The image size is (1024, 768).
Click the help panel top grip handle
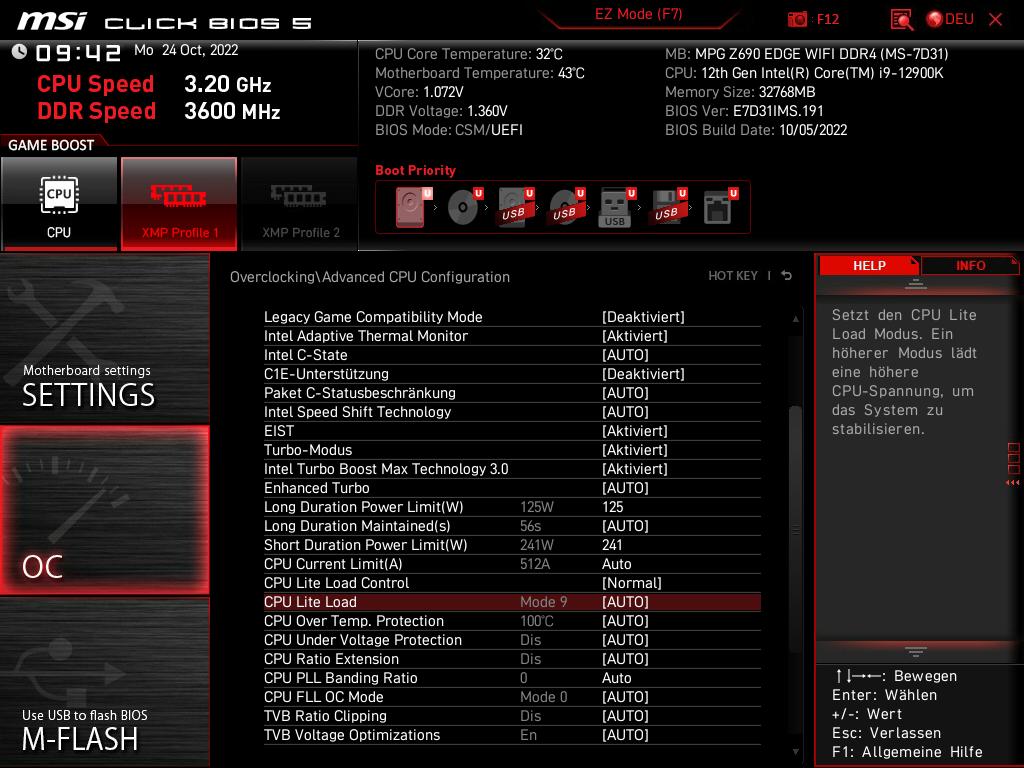tap(915, 284)
